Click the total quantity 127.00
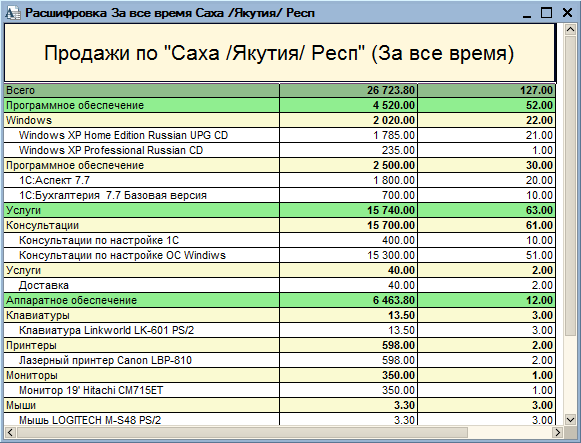Image resolution: width=581 pixels, height=443 pixels. [536, 90]
